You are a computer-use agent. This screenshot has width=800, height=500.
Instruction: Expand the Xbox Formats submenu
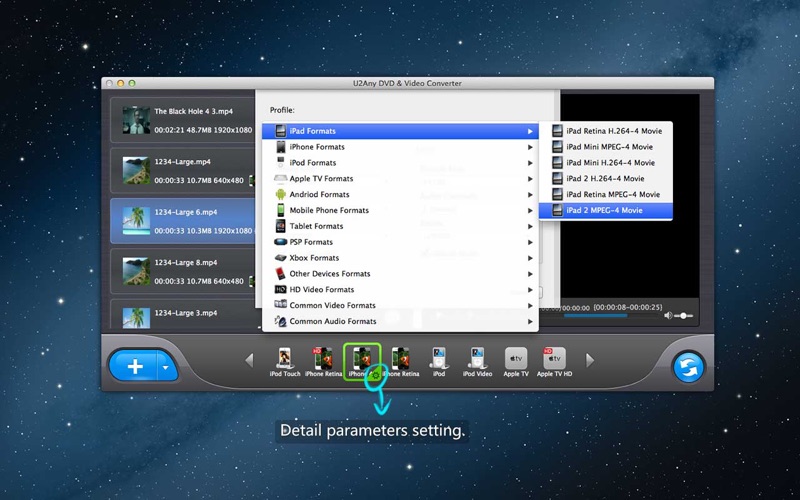click(400, 258)
